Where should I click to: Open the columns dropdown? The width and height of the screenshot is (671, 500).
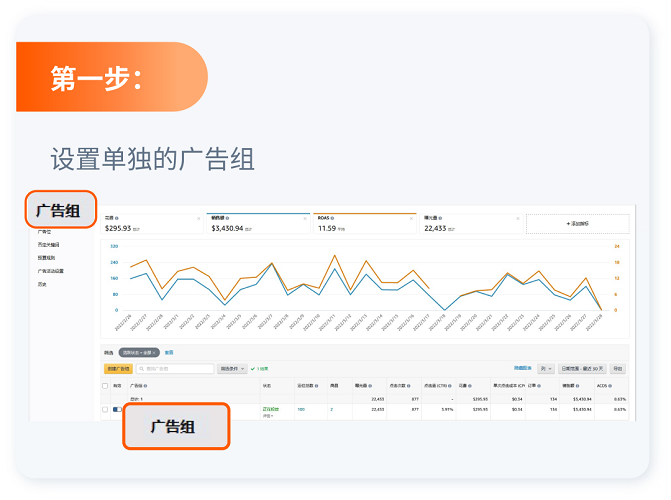tap(546, 369)
